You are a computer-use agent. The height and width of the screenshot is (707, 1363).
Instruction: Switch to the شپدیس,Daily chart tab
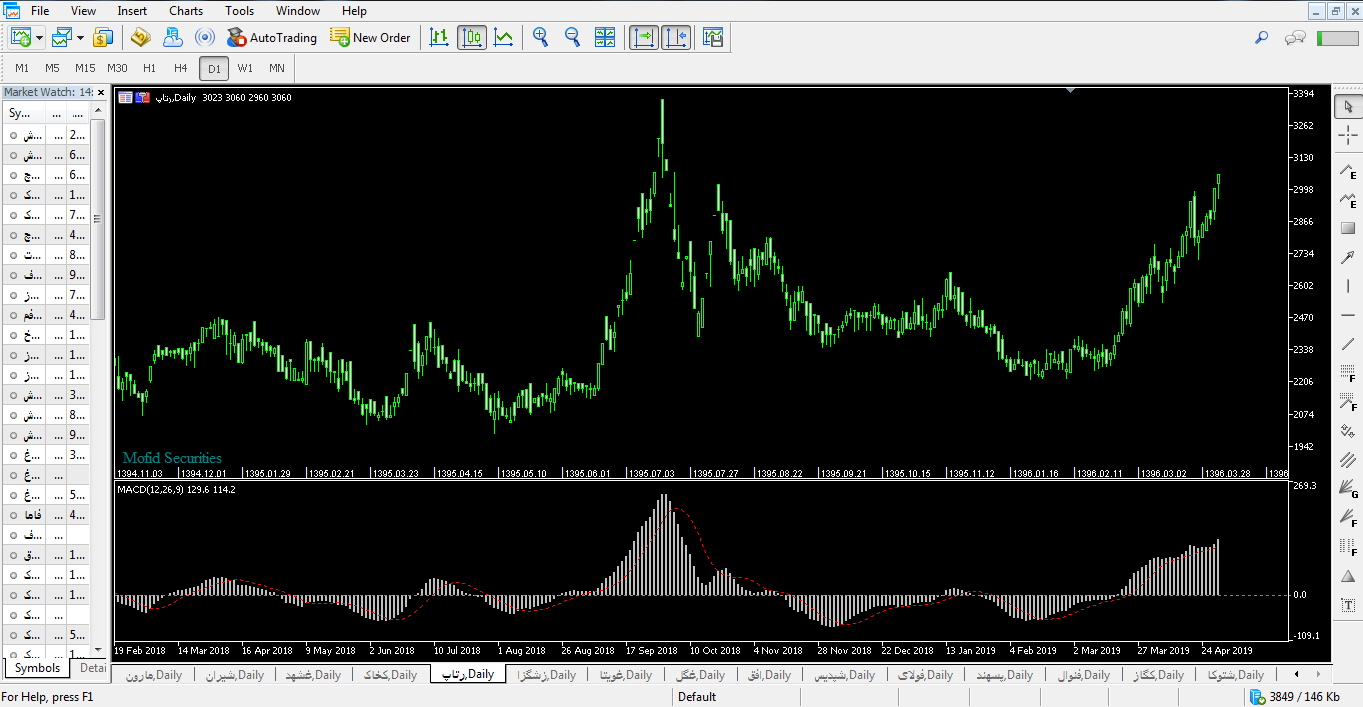pos(845,675)
